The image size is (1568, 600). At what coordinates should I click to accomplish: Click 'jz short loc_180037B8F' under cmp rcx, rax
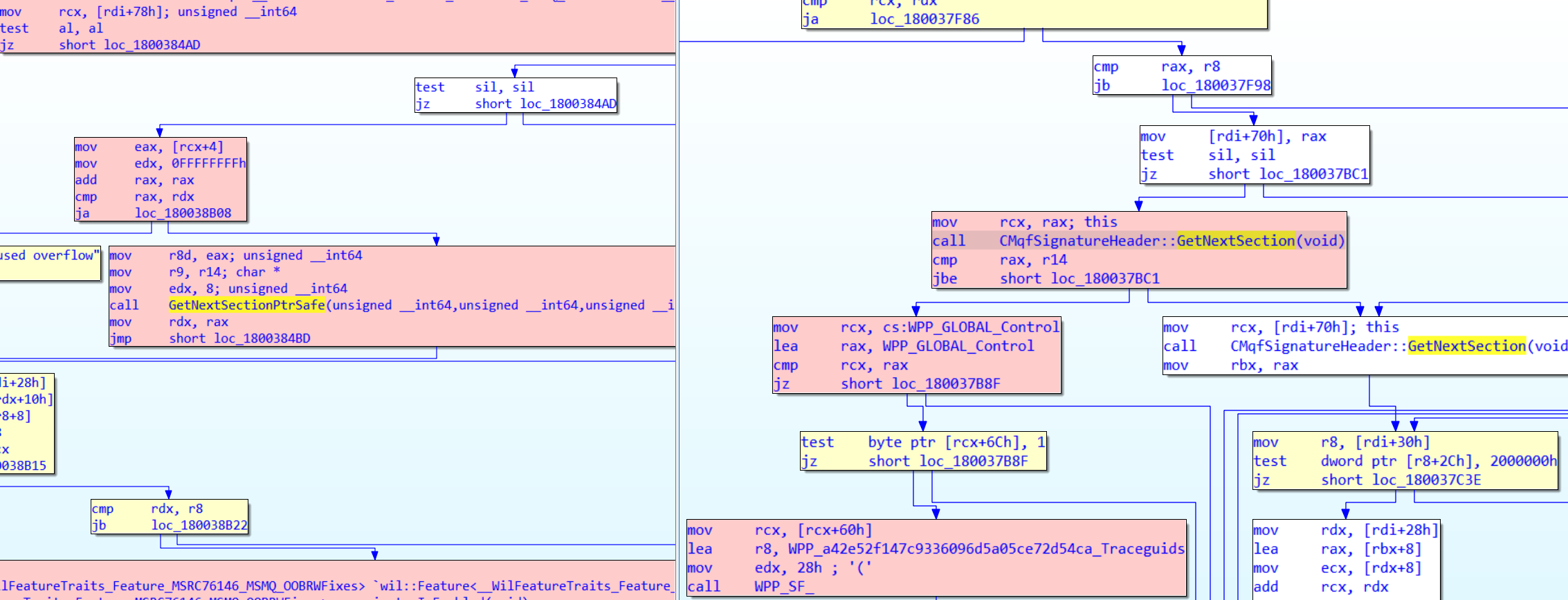pyautogui.click(x=886, y=384)
